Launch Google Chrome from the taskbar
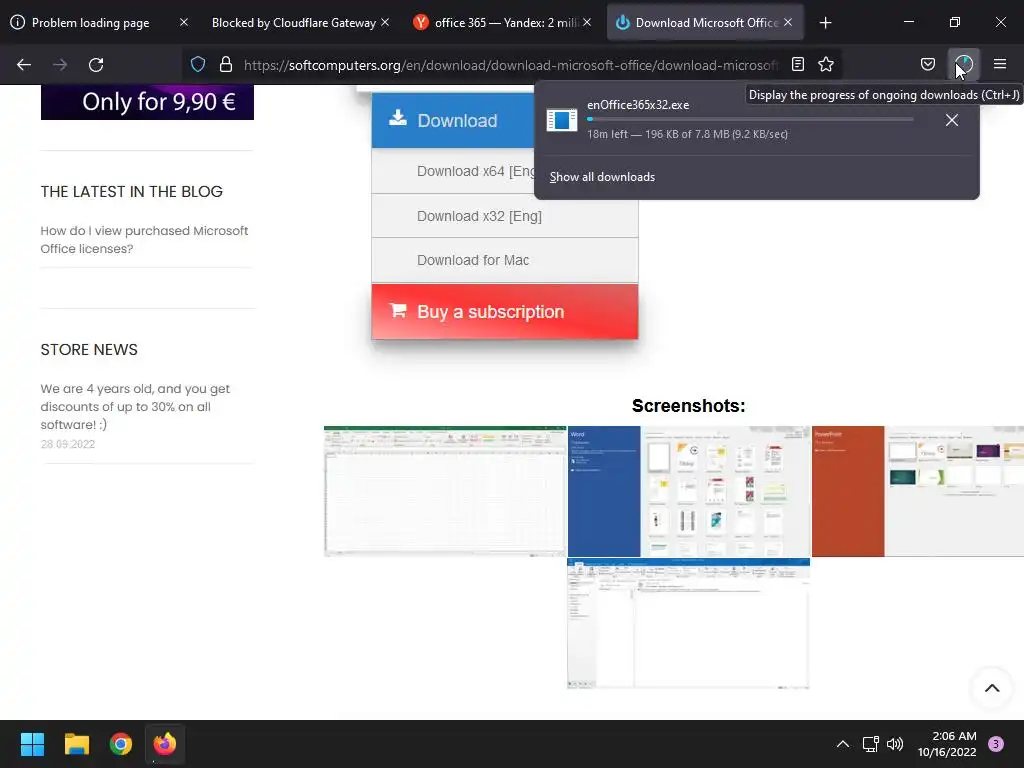The width and height of the screenshot is (1024, 768). (121, 744)
